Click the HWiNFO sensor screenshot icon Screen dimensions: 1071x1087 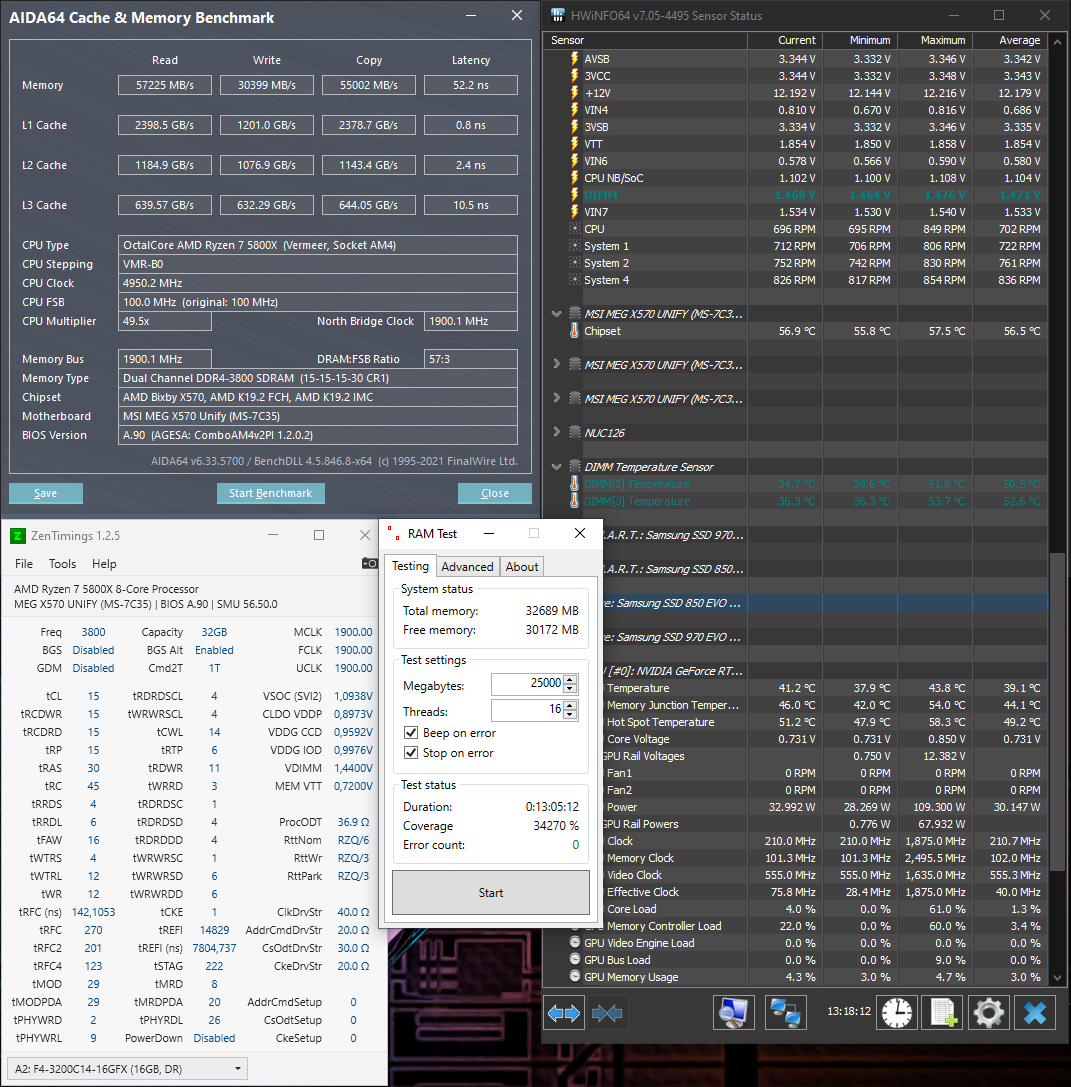pos(733,1013)
